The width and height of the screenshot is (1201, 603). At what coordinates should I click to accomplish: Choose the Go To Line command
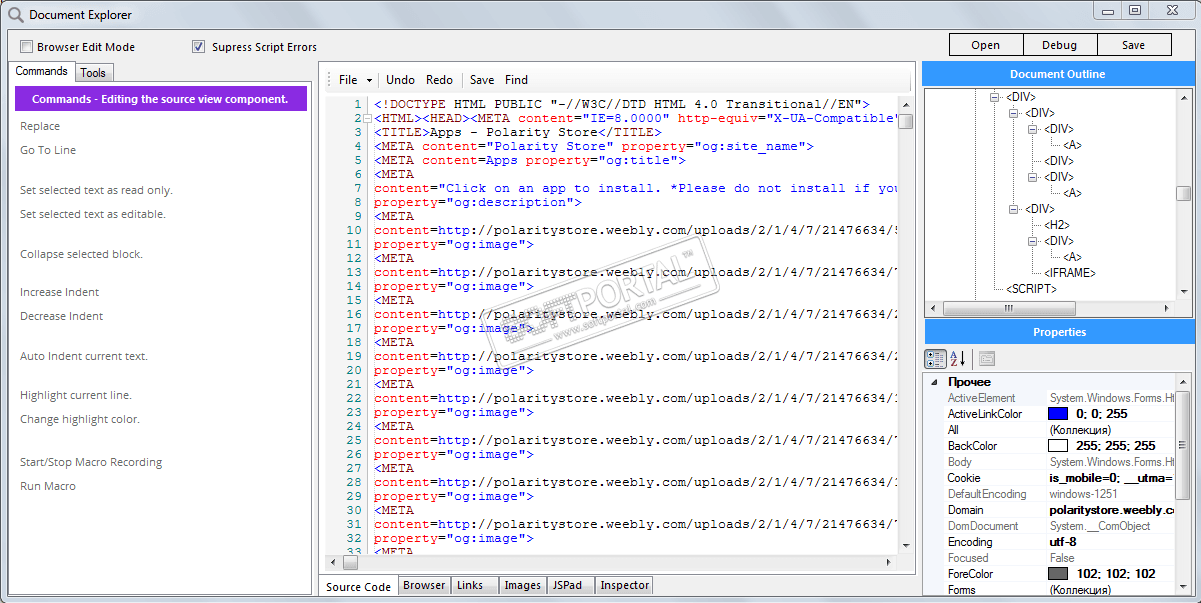pos(48,150)
